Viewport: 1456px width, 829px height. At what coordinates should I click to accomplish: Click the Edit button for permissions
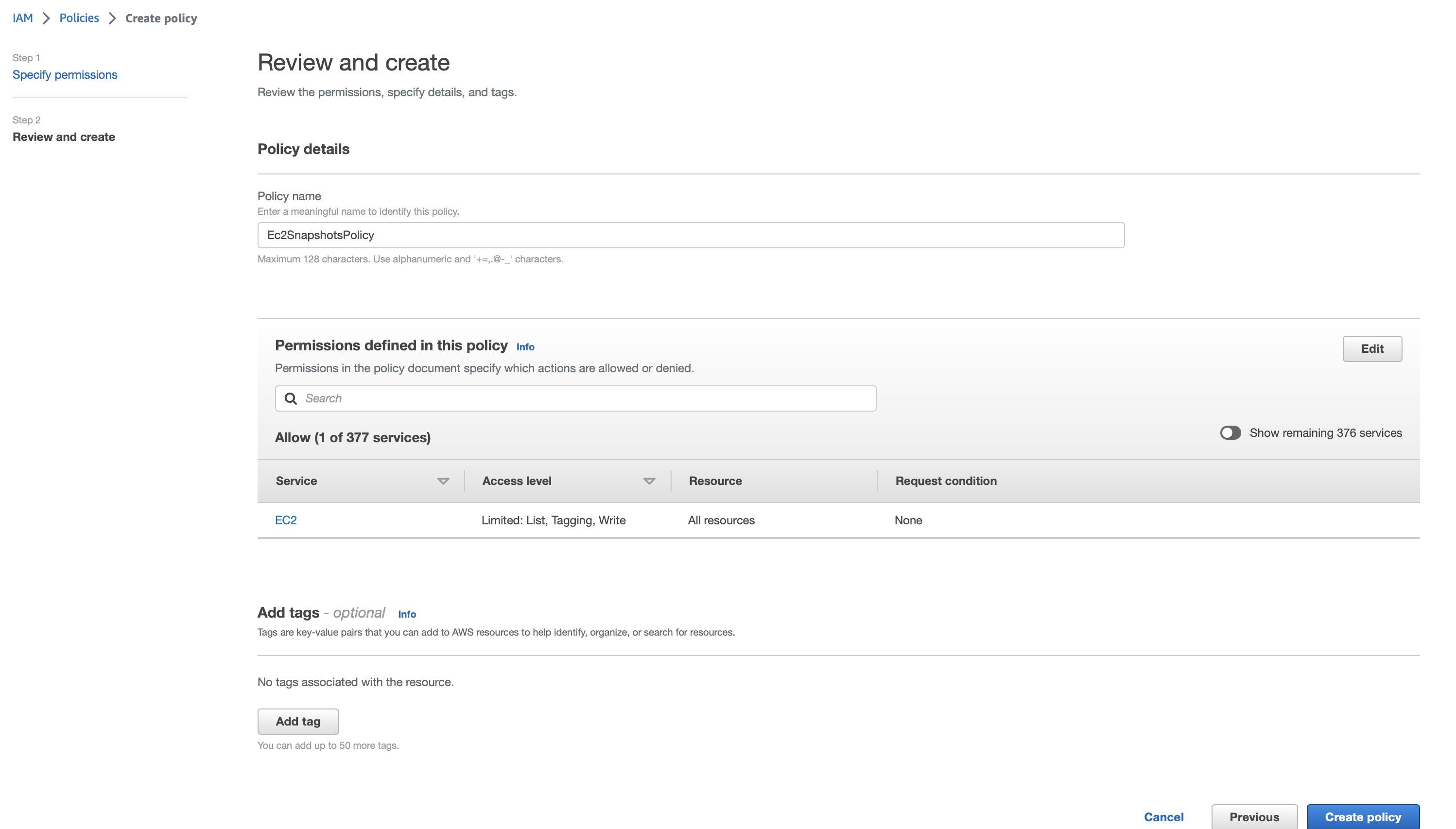tap(1372, 348)
